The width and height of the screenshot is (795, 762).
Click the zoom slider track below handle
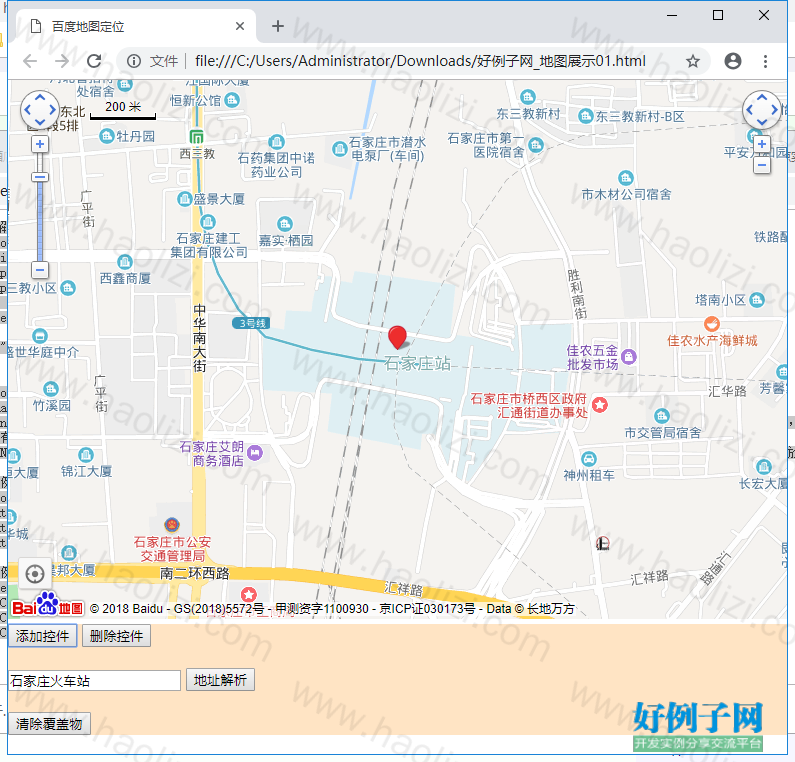point(40,221)
